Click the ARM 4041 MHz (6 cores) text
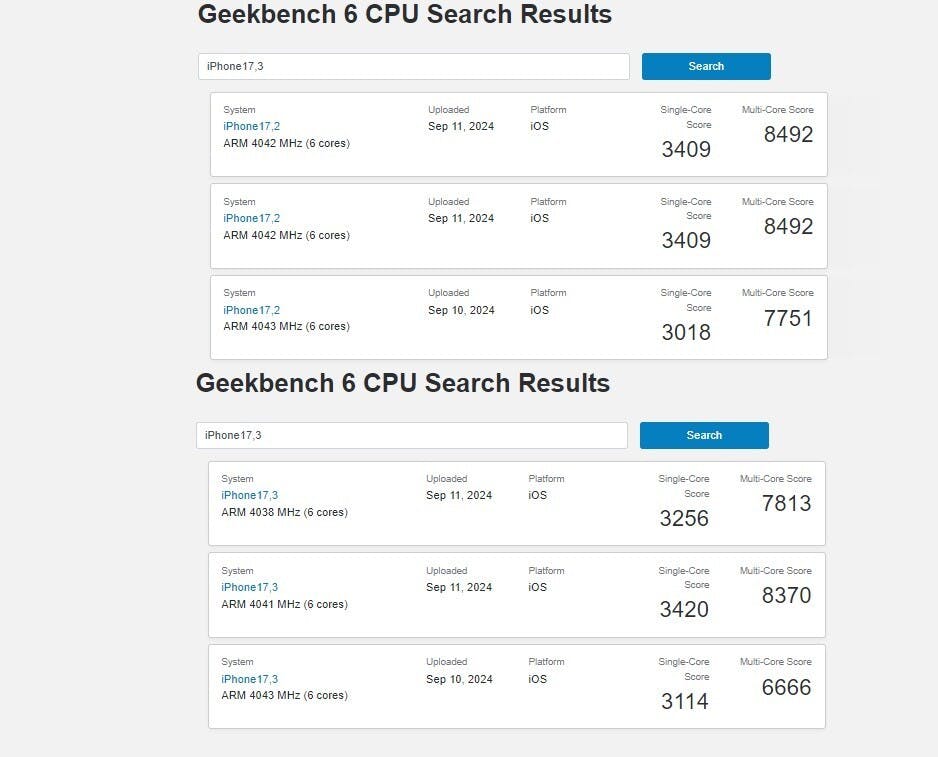The height and width of the screenshot is (757, 938). click(x=284, y=604)
